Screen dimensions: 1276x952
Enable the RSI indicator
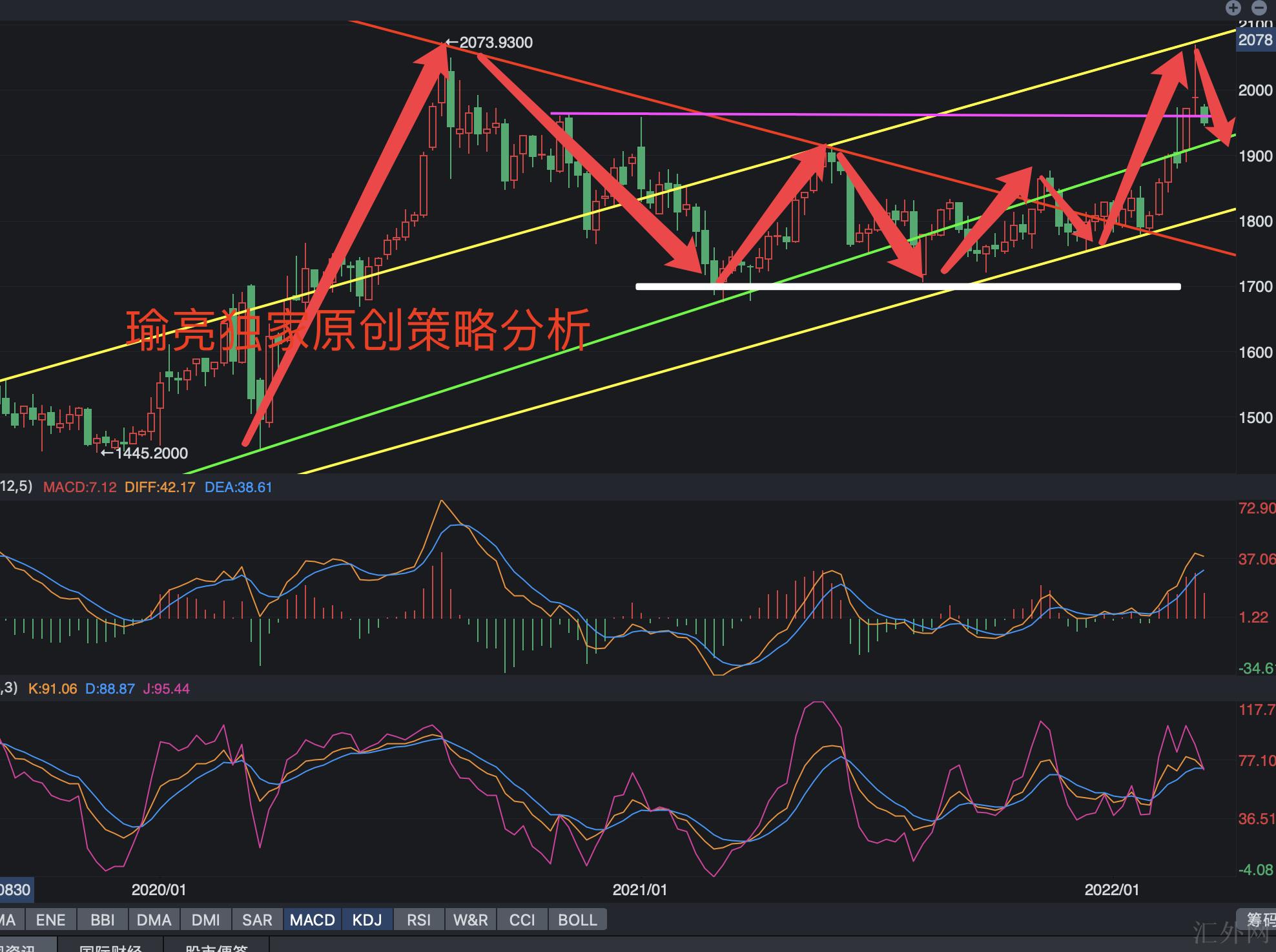(418, 920)
